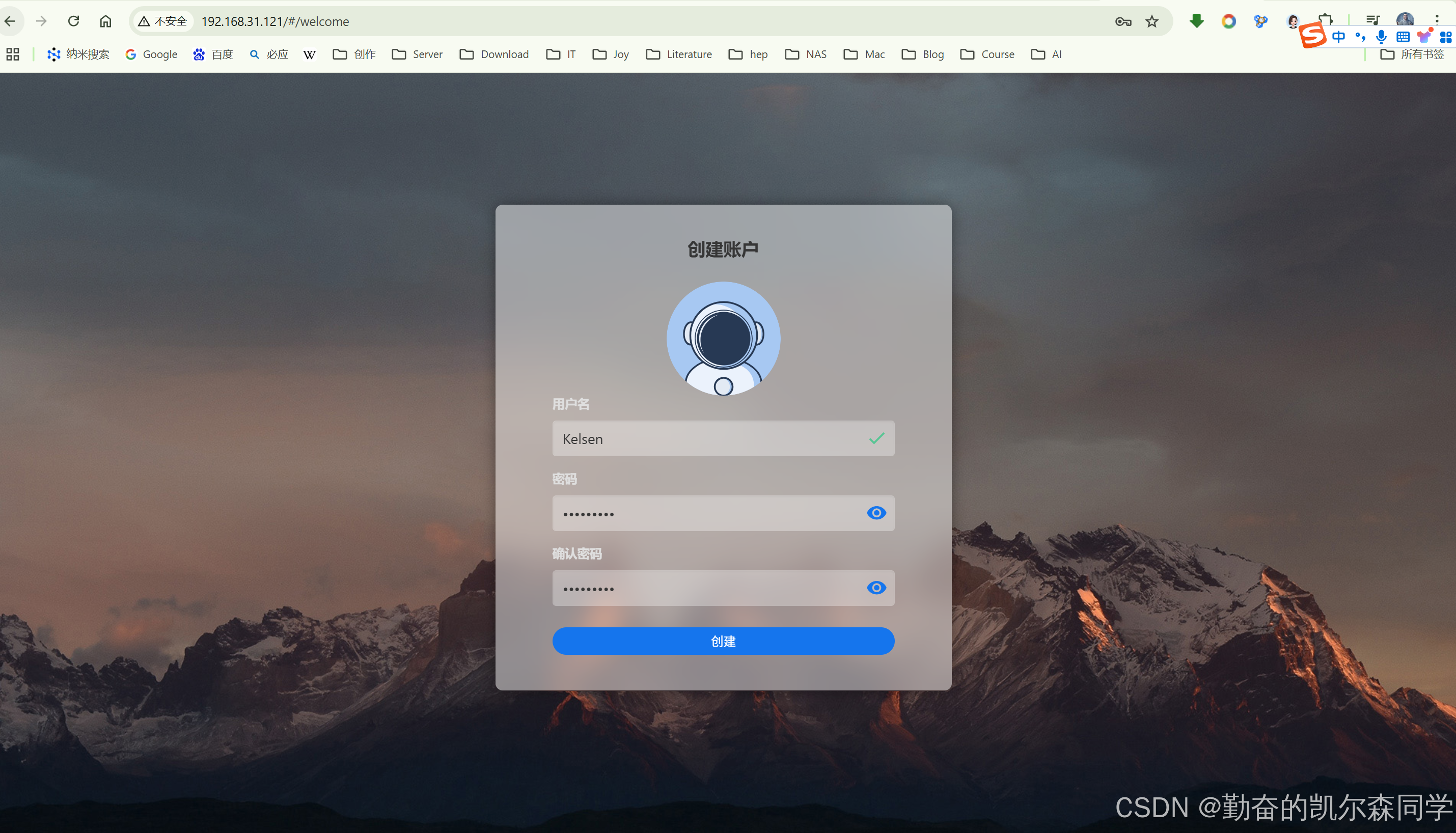Click the green download extension icon
The height and width of the screenshot is (833, 1456).
pos(1196,21)
